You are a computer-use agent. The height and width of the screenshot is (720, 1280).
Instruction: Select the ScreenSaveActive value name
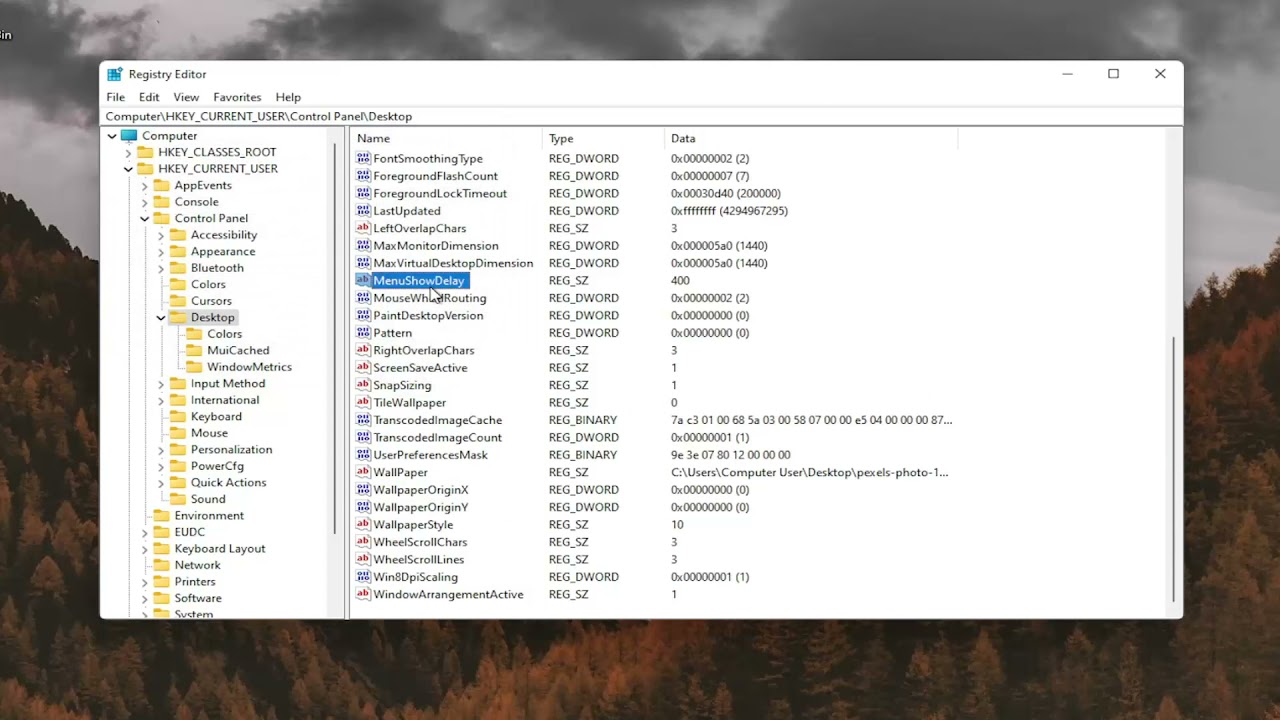click(x=420, y=368)
